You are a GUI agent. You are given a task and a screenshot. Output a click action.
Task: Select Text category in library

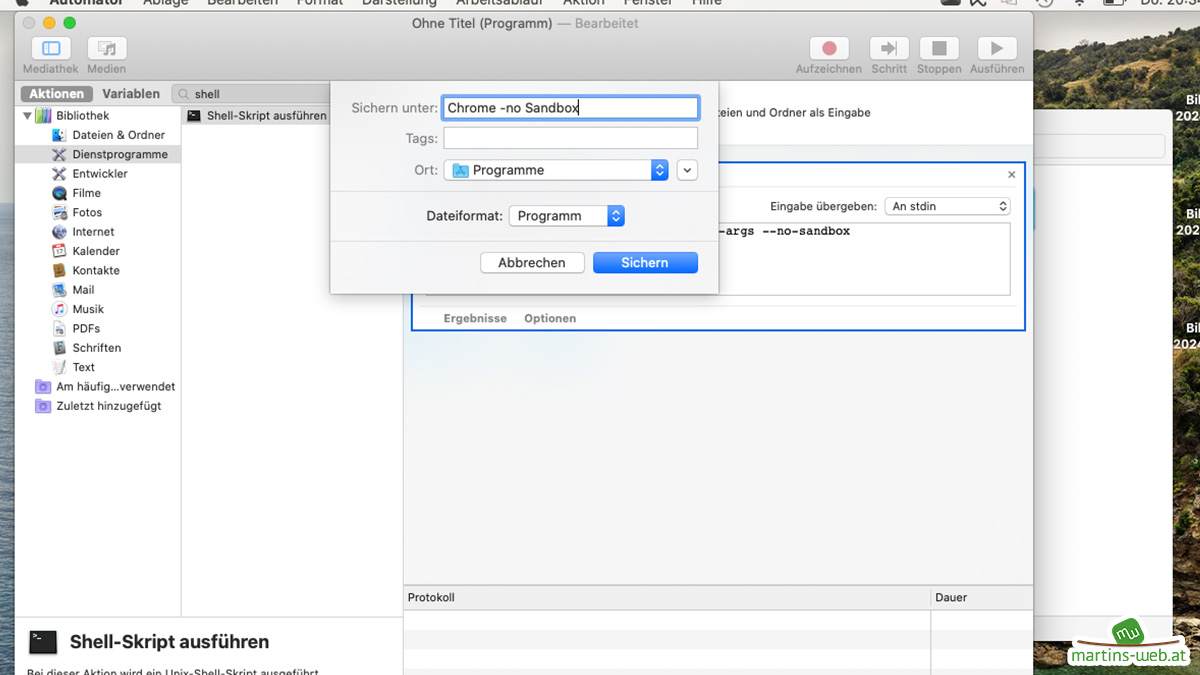(83, 367)
